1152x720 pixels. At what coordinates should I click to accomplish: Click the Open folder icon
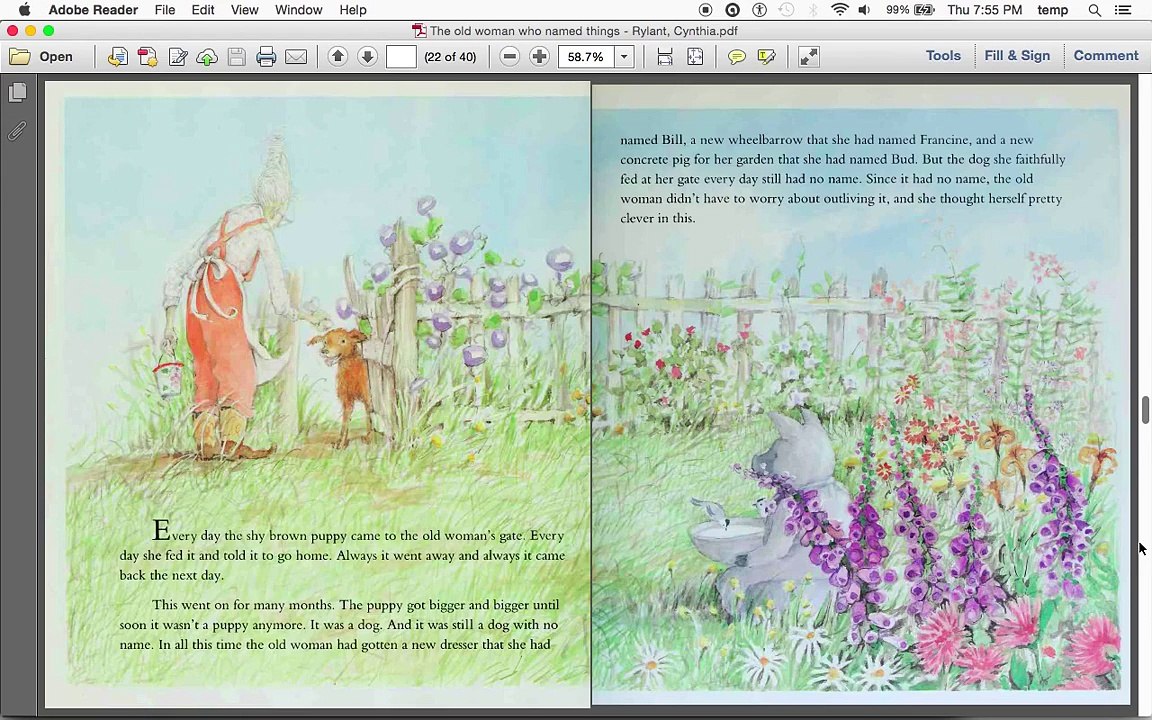pos(19,57)
